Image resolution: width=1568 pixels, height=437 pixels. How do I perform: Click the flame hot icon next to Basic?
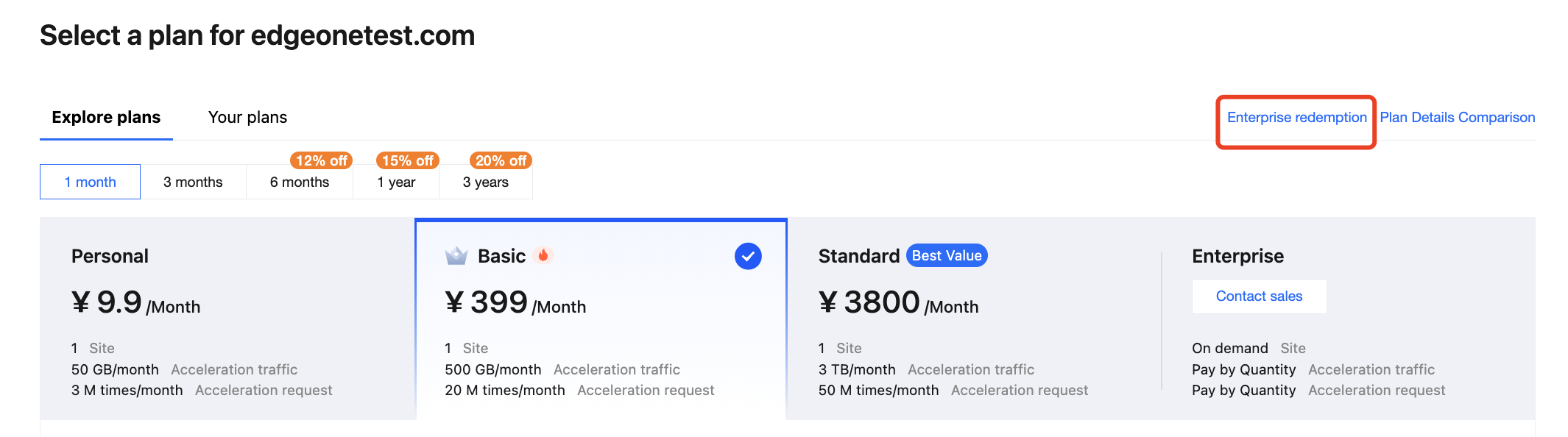click(x=543, y=255)
